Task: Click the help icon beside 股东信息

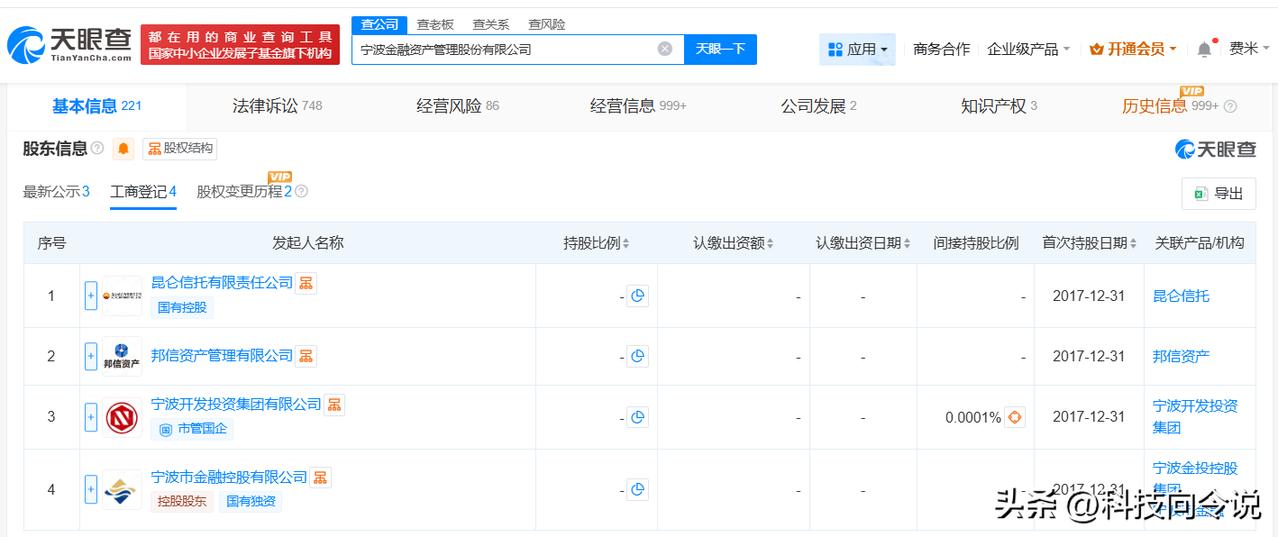Action: [97, 149]
